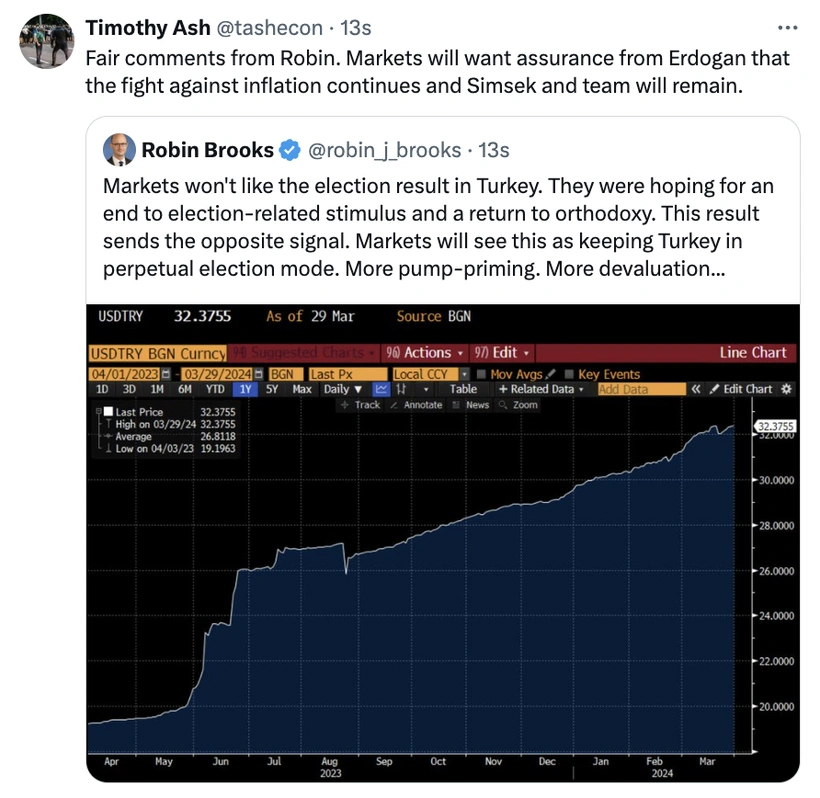Click Timothy Ash's profile avatar
The image size is (820, 798).
(x=47, y=42)
